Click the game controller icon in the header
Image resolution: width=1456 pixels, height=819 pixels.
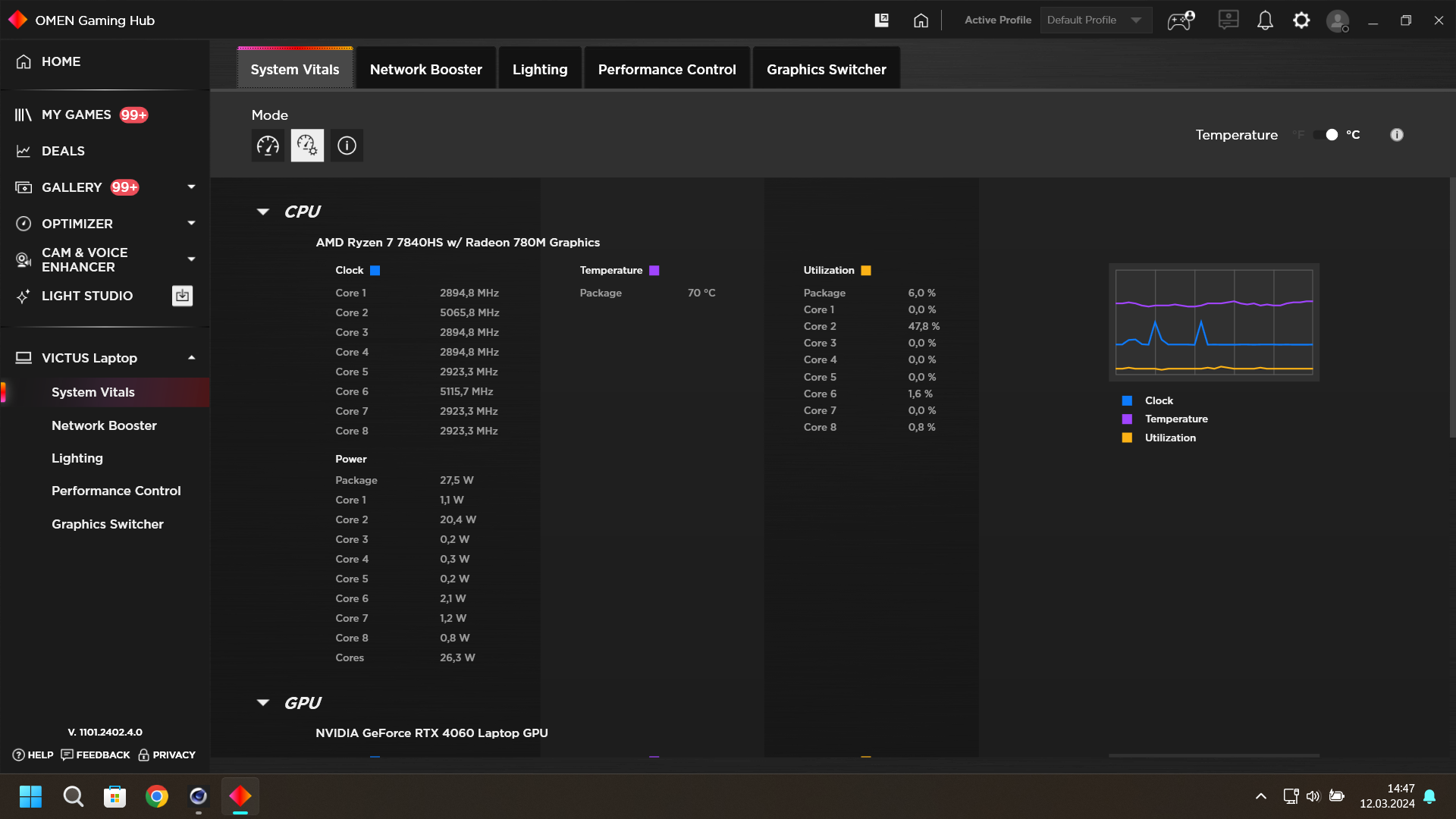[1181, 20]
